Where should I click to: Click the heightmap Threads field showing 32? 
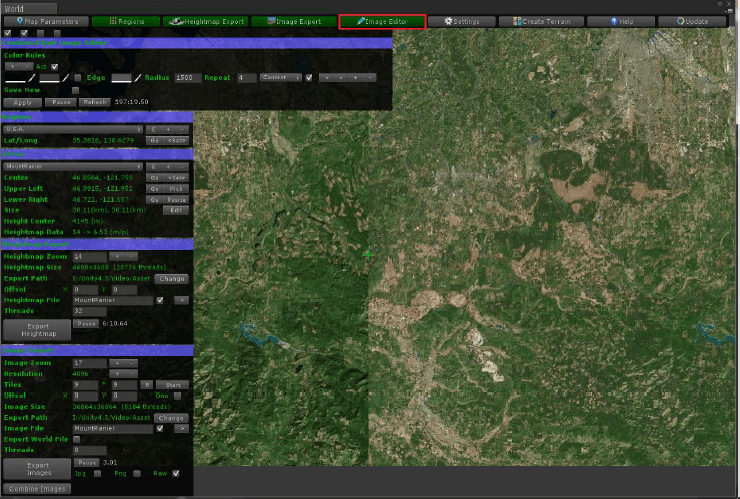point(90,311)
